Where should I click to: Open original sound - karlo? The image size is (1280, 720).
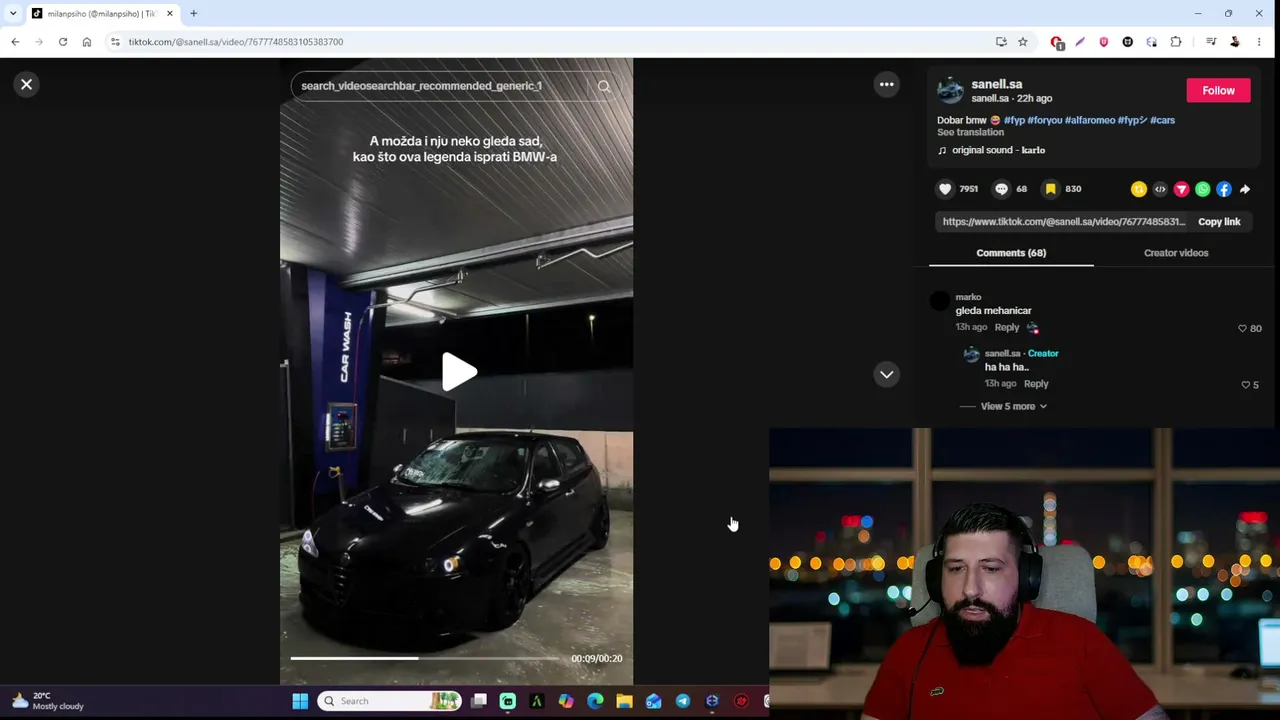(998, 150)
